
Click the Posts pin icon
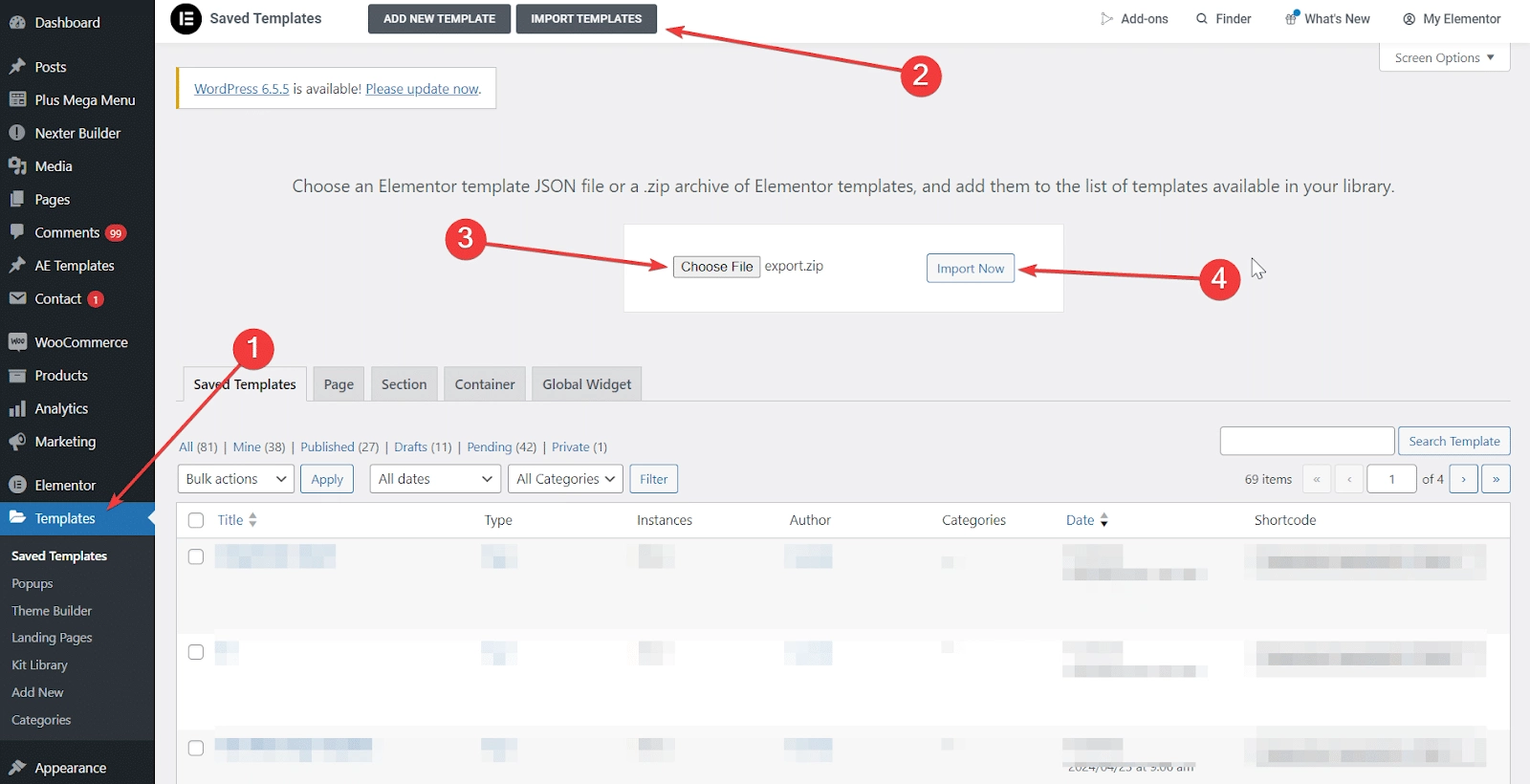pyautogui.click(x=17, y=67)
